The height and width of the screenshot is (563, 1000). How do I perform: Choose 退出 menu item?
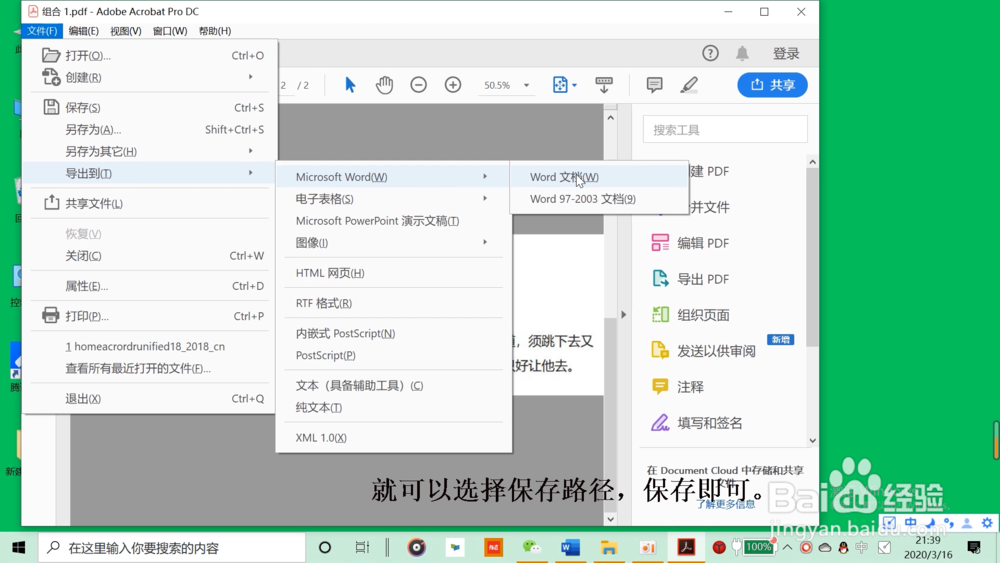[x=149, y=398]
